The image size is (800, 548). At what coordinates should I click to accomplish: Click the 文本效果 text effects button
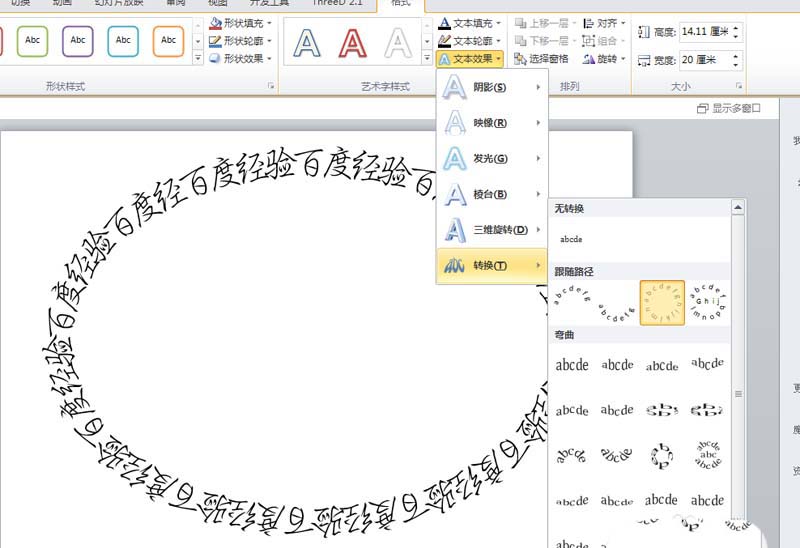pos(470,59)
